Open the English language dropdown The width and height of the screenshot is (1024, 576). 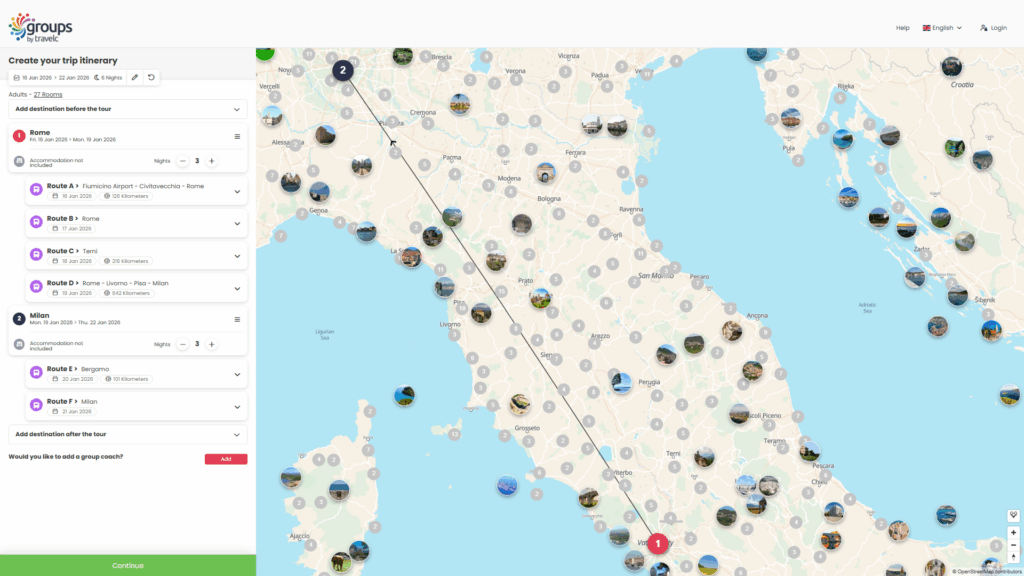[942, 28]
